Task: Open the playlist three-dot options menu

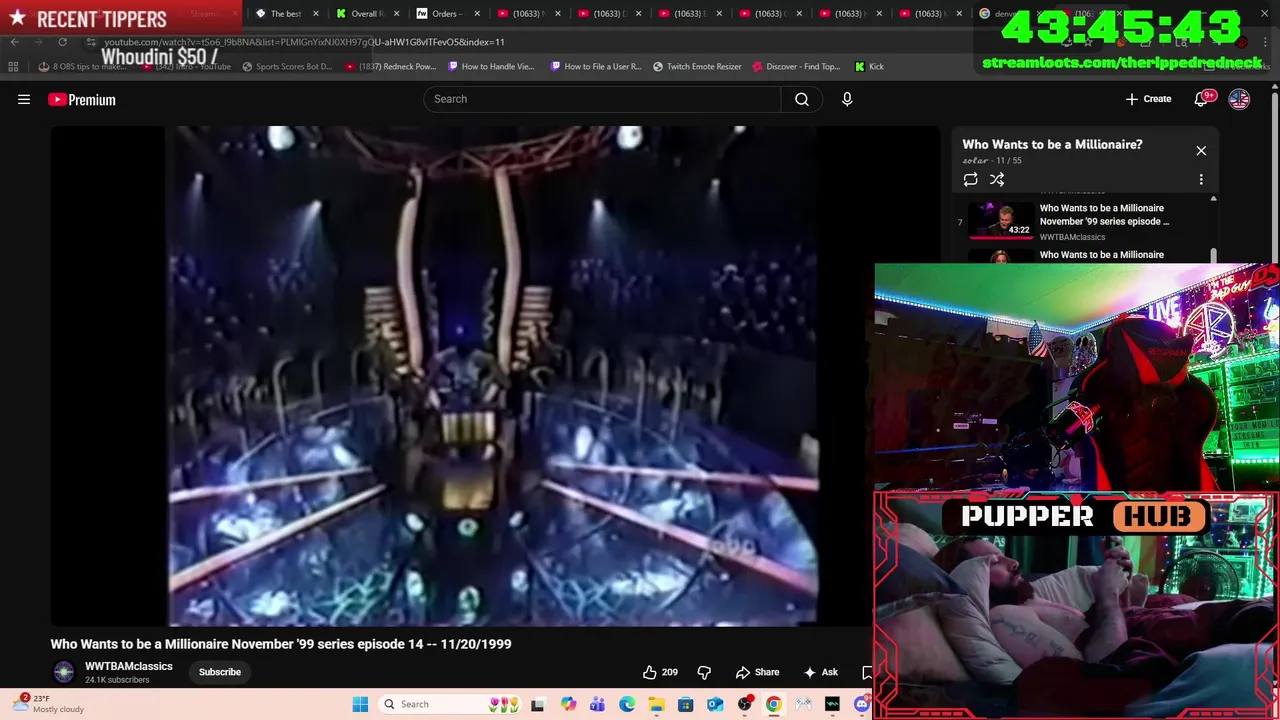Action: [x=1201, y=180]
